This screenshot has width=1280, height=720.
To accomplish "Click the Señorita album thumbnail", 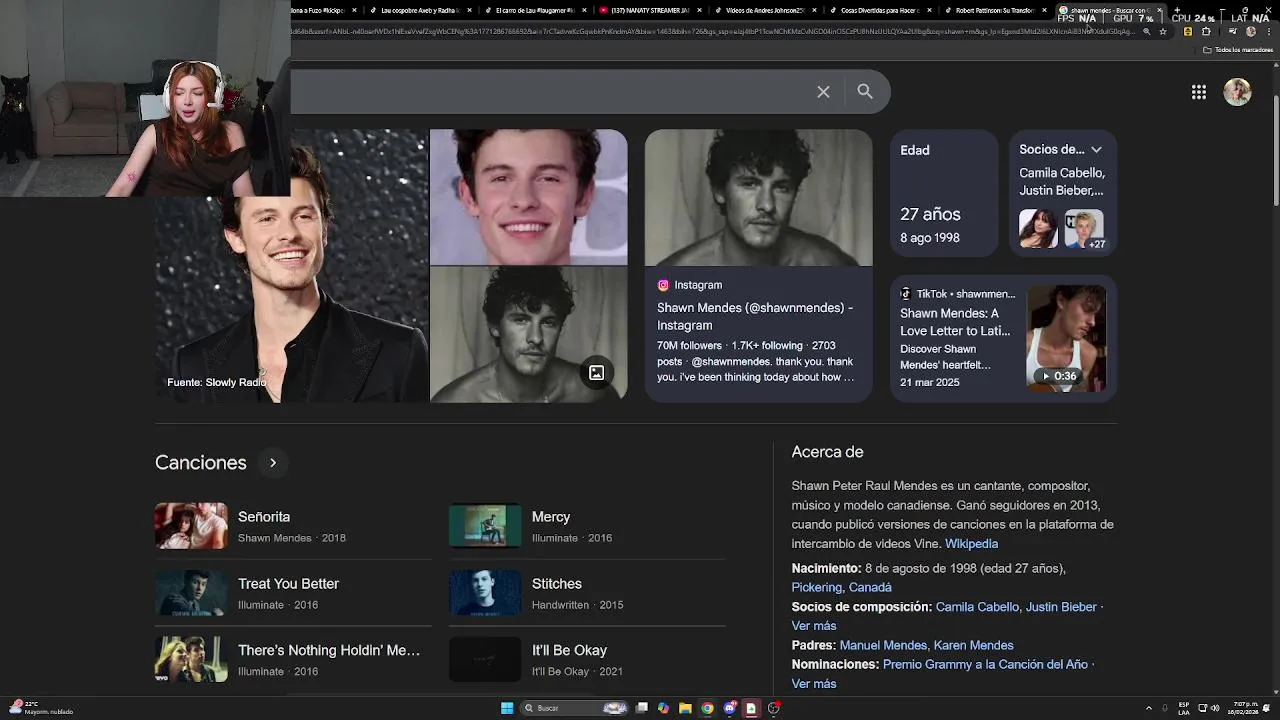I will point(191,526).
